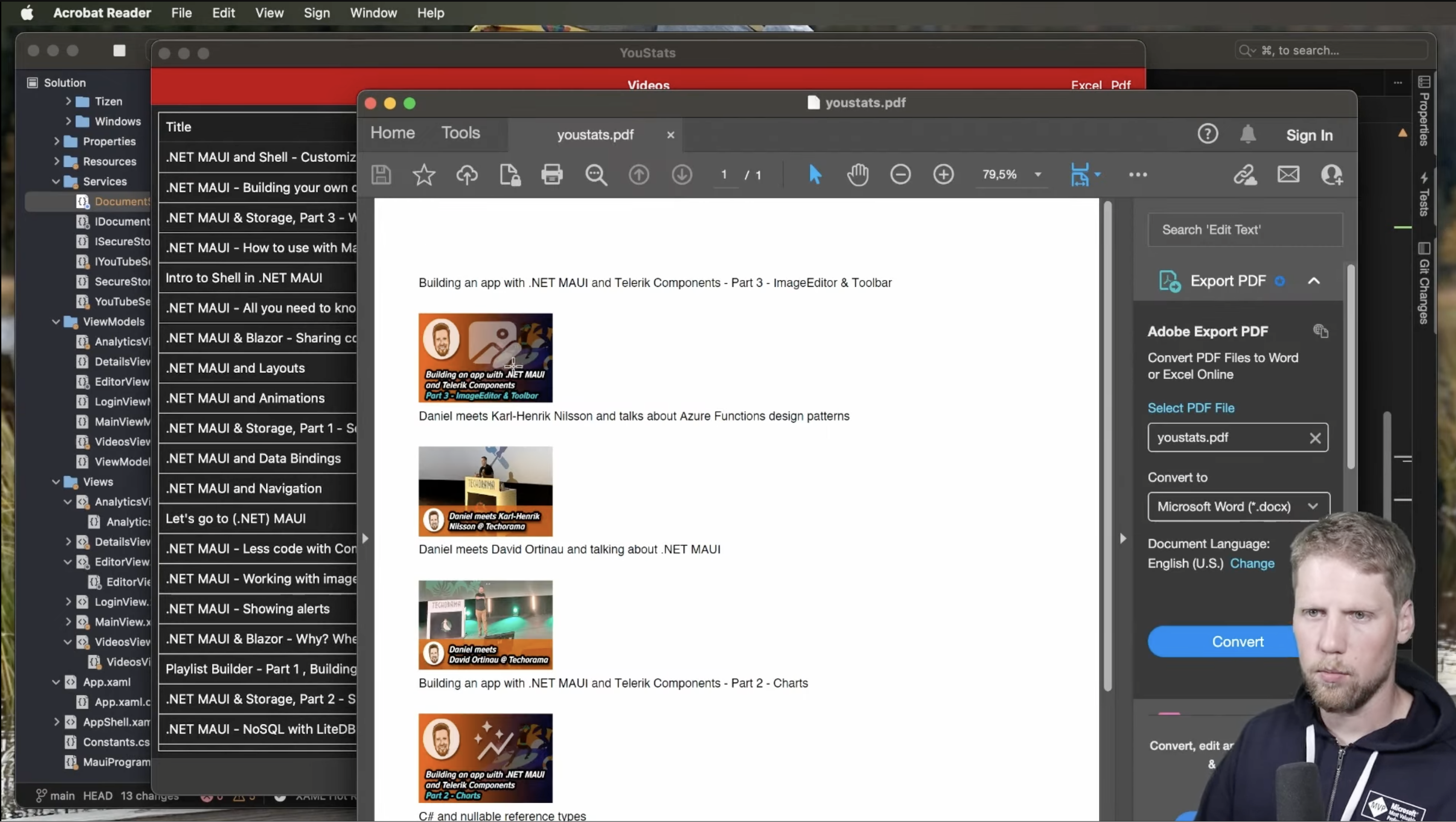This screenshot has height=822, width=1456.
Task: Collapse the ViewModels folder in Solution
Action: (56, 322)
